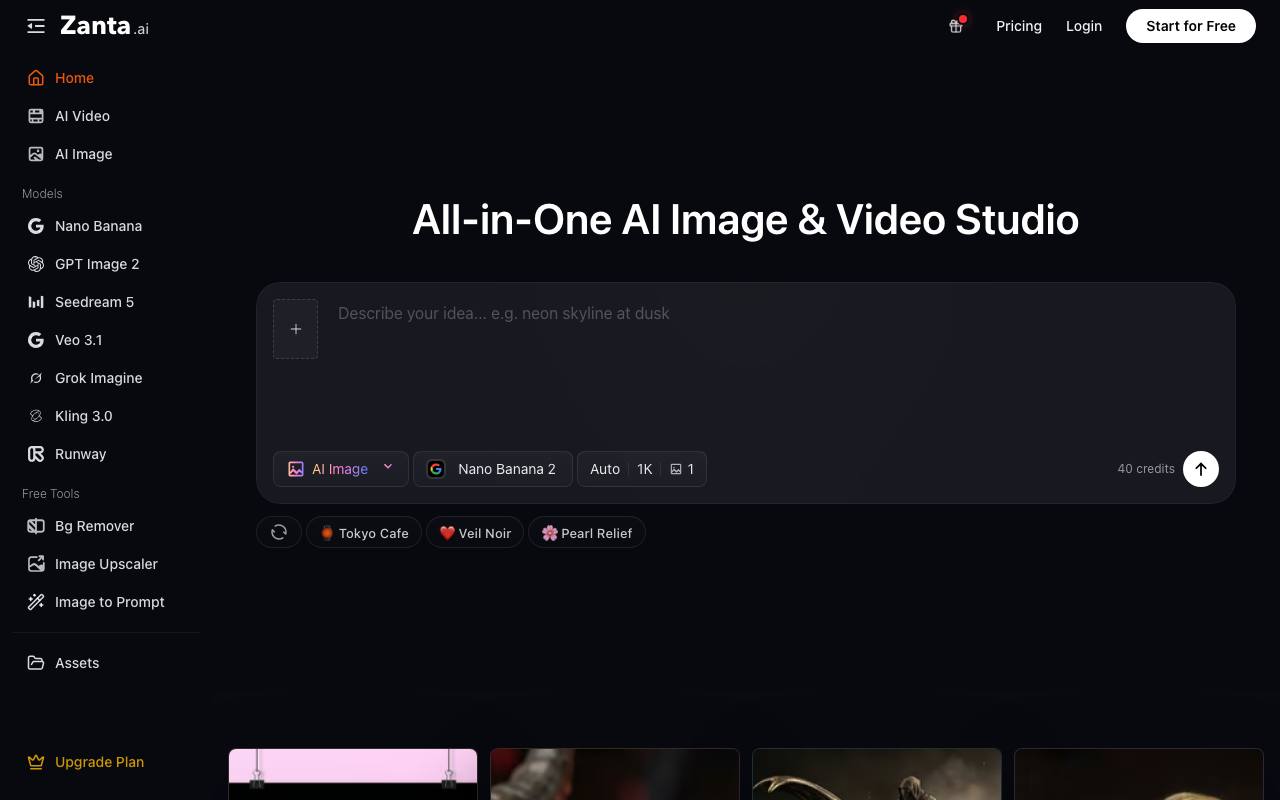The width and height of the screenshot is (1280, 800).
Task: Change the 1K resolution setting
Action: [x=645, y=469]
